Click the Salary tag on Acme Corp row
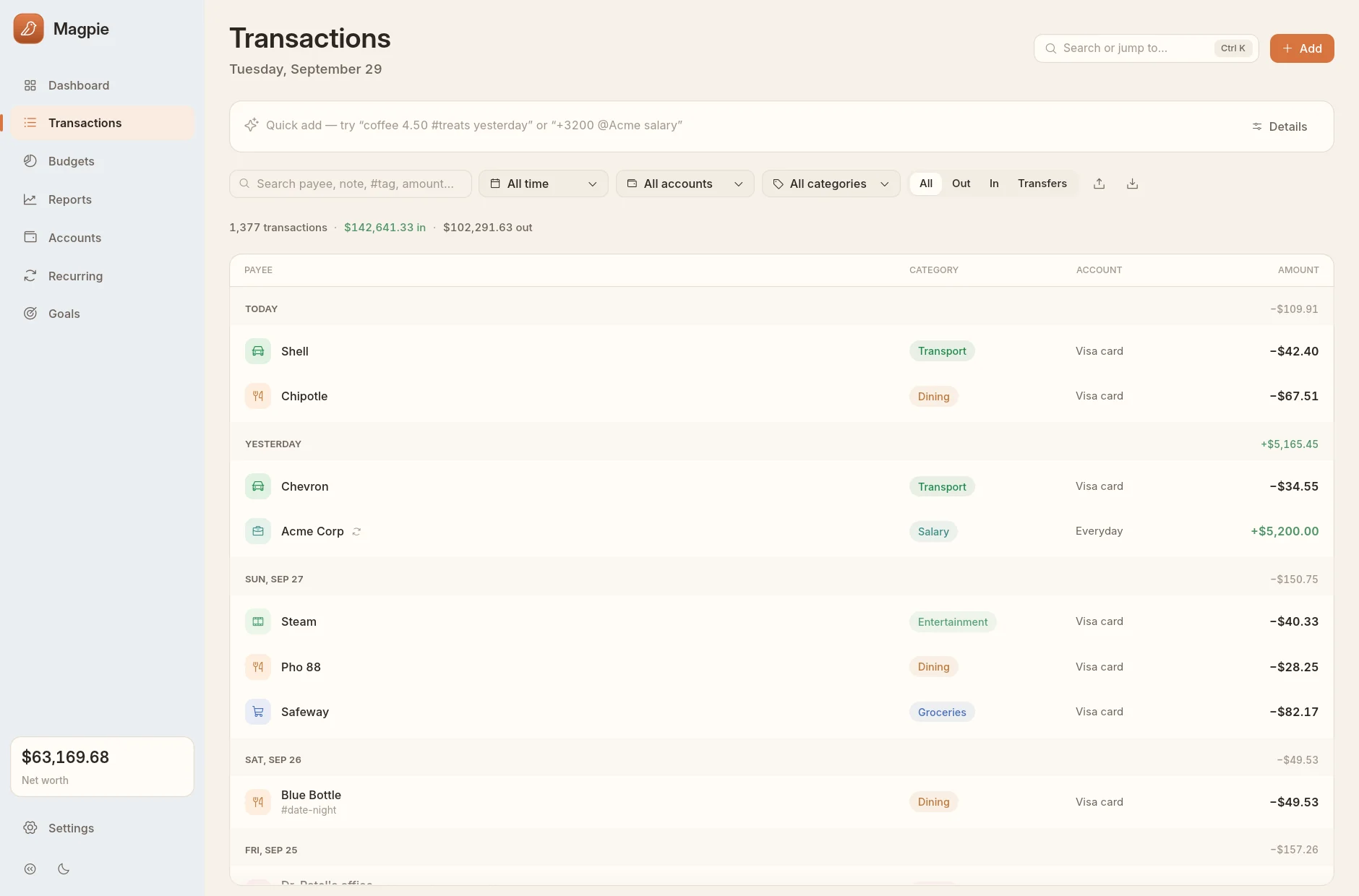1359x896 pixels. pos(933,532)
